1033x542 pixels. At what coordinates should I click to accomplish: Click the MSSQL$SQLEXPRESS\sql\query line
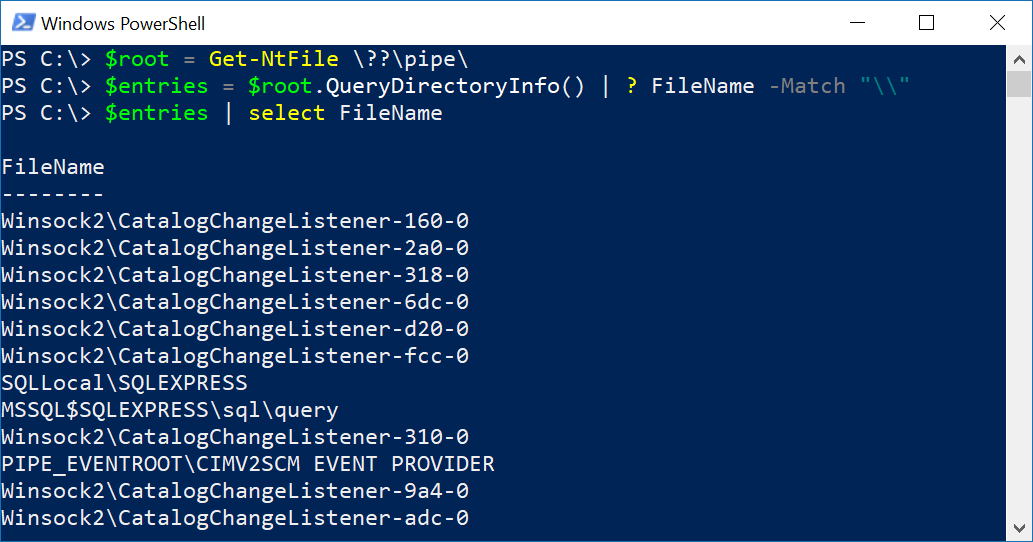pos(170,410)
